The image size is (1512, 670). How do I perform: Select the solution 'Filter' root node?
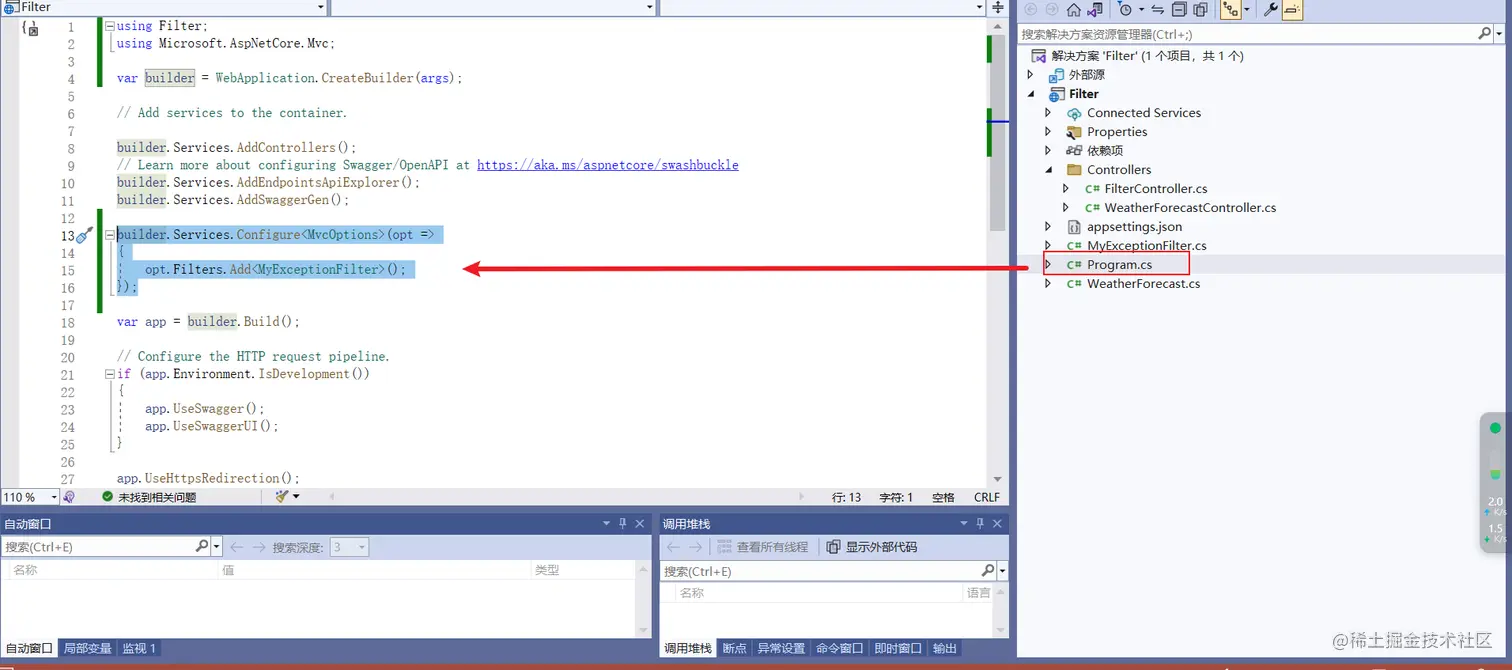[x=1147, y=56]
